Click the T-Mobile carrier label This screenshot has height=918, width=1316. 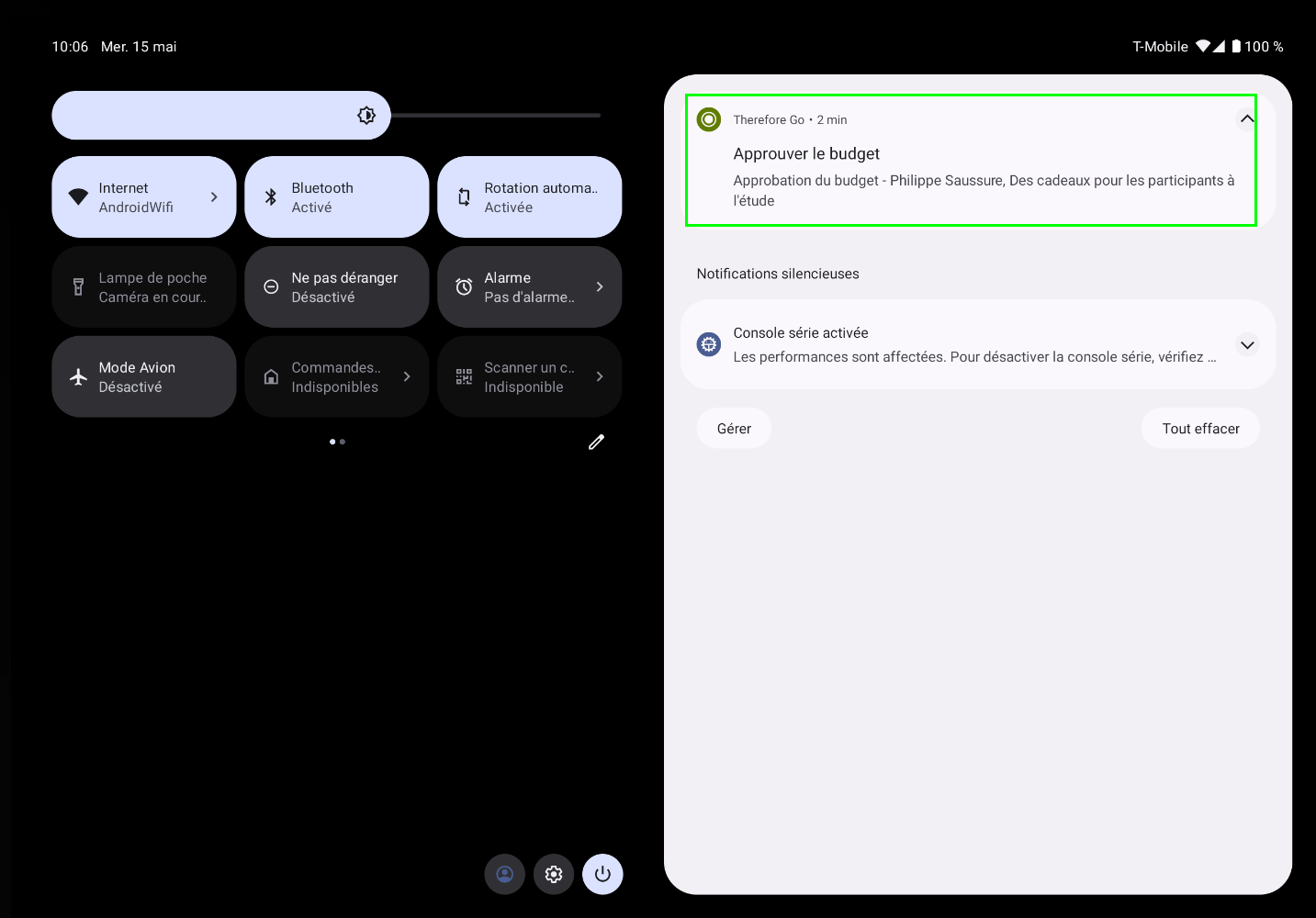[x=1160, y=47]
